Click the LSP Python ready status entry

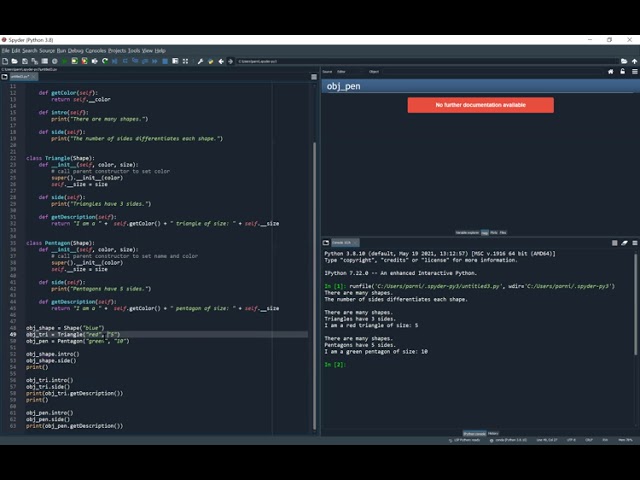pyautogui.click(x=464, y=440)
